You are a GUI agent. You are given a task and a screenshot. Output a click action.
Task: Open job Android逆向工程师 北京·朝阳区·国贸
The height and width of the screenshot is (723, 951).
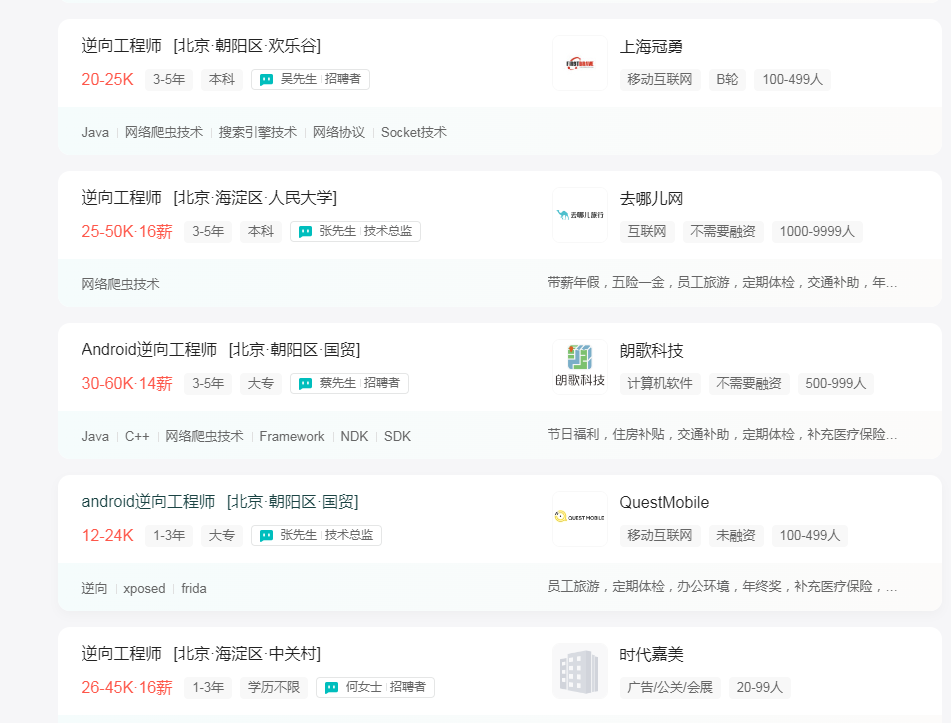pyautogui.click(x=221, y=350)
